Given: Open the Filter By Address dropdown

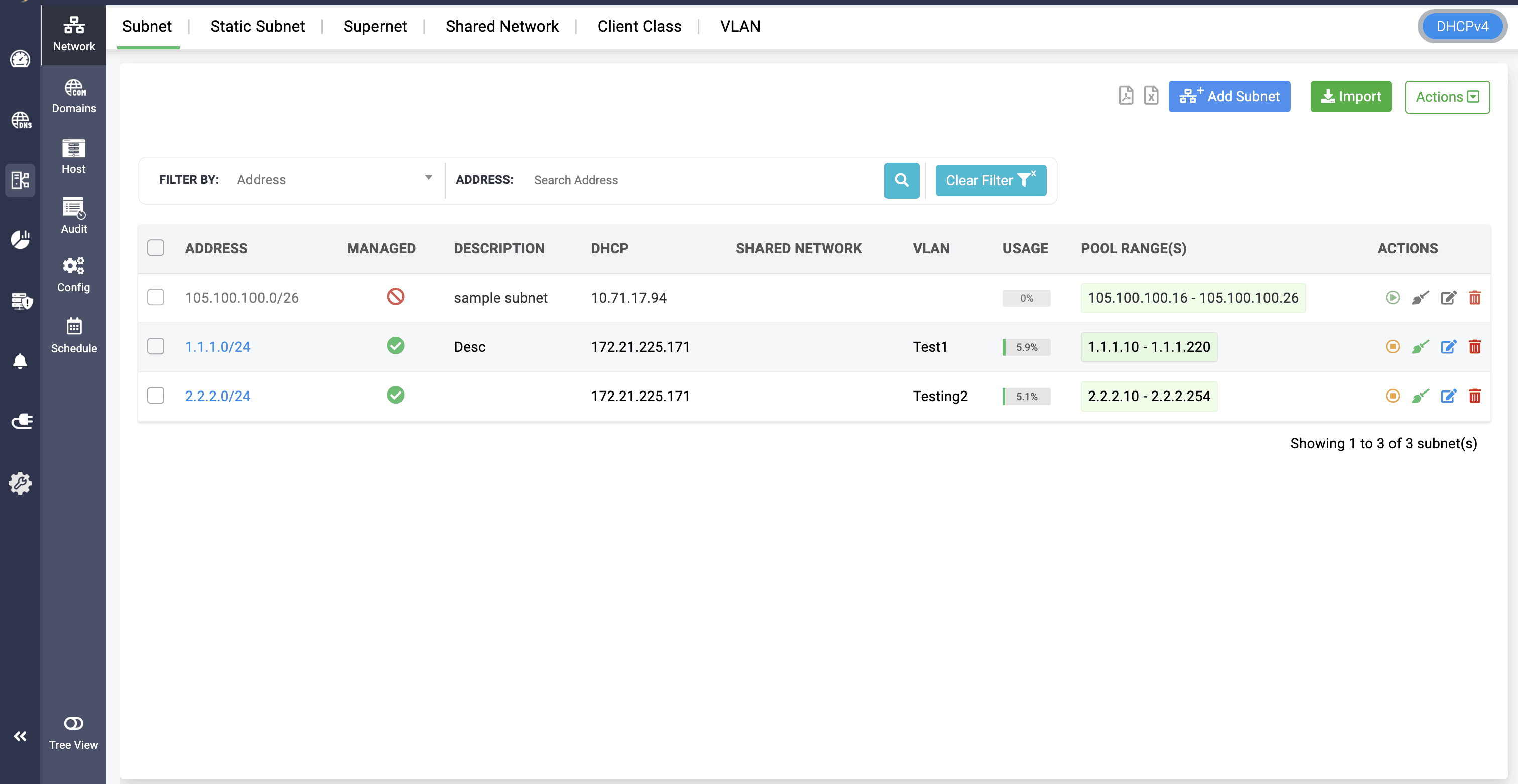Looking at the screenshot, I should pyautogui.click(x=333, y=180).
